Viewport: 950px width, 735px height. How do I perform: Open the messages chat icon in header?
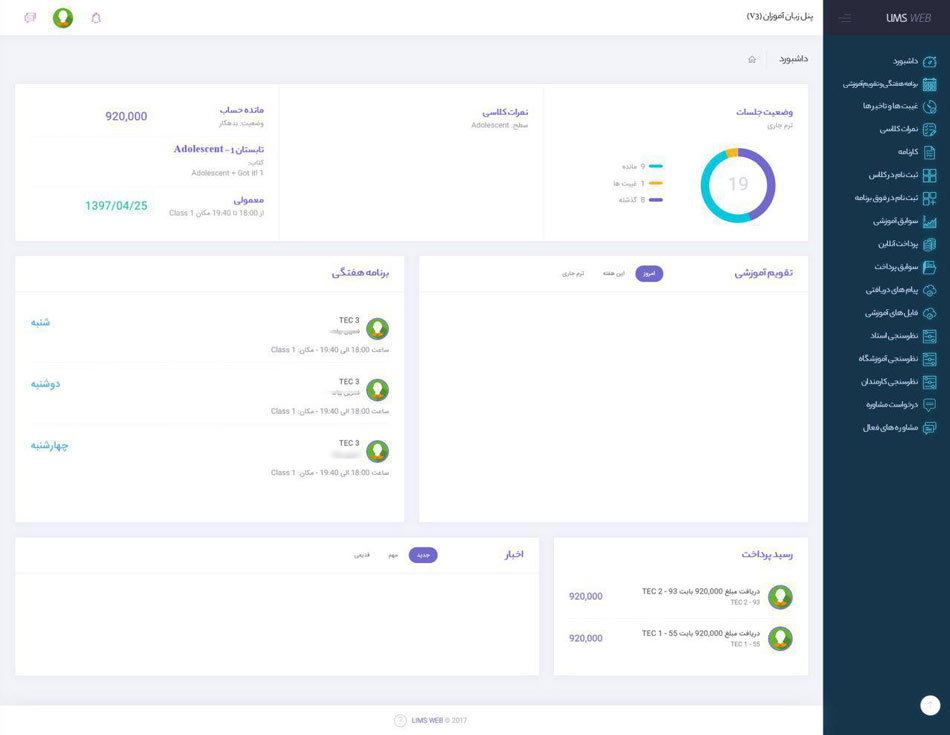point(30,18)
